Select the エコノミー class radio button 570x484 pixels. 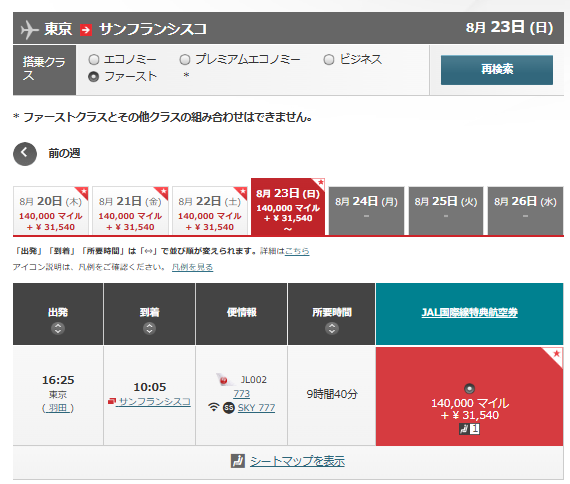pyautogui.click(x=94, y=59)
